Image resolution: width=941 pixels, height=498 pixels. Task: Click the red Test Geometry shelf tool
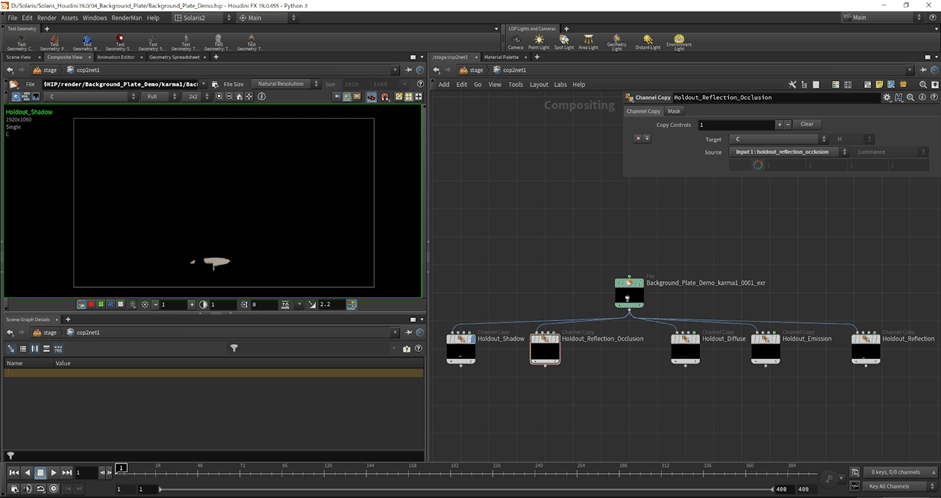point(119,42)
